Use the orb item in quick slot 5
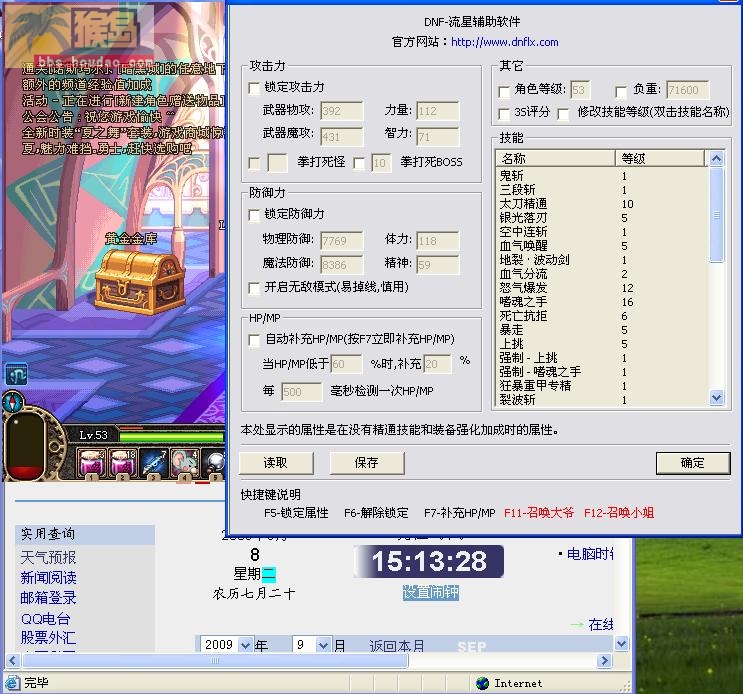Image resolution: width=743 pixels, height=694 pixels. pyautogui.click(x=214, y=463)
